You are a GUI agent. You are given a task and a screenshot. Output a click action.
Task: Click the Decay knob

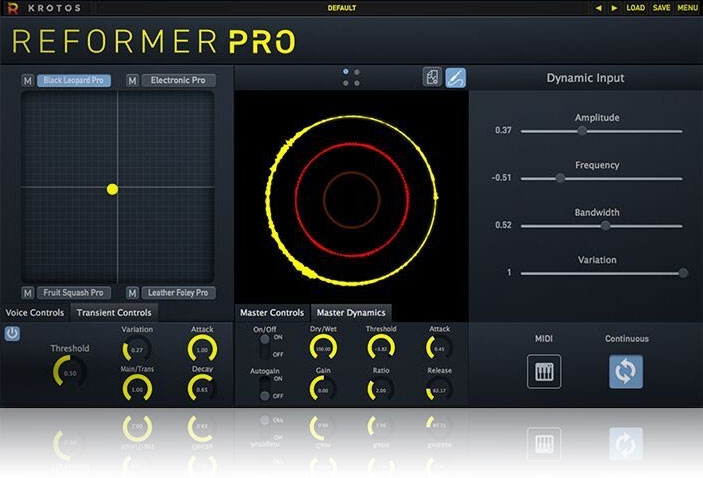pyautogui.click(x=202, y=389)
